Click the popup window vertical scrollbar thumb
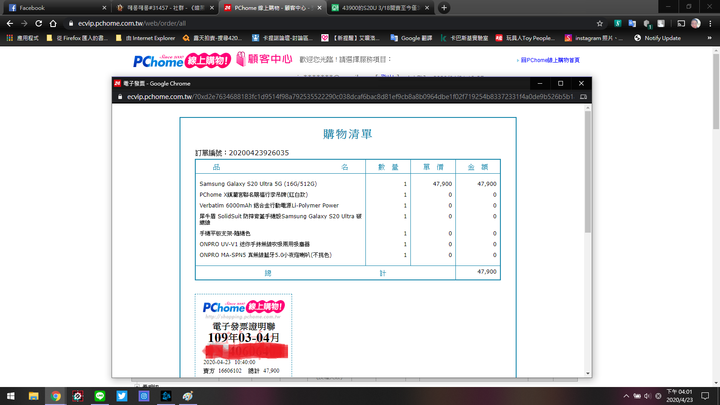The image size is (720, 405). [x=587, y=171]
